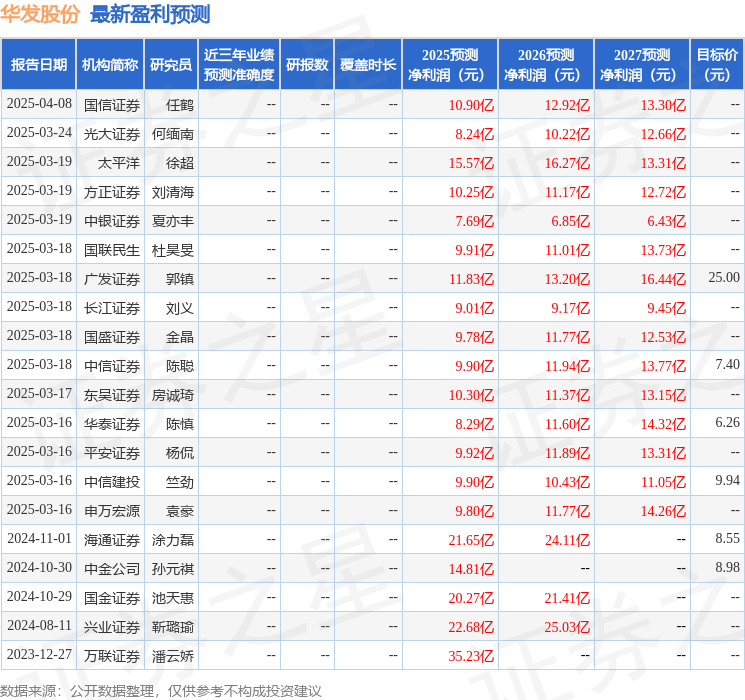Click the 7.69亿 forecast value
745x700 pixels.
pos(475,221)
